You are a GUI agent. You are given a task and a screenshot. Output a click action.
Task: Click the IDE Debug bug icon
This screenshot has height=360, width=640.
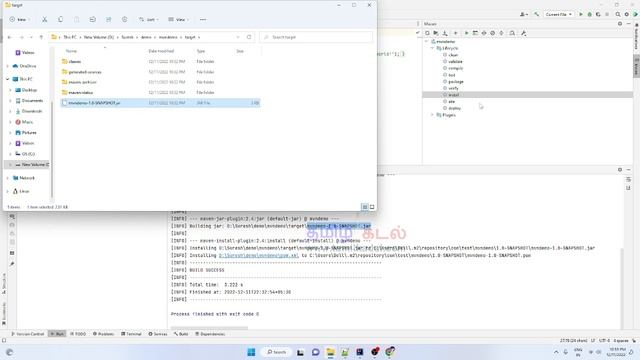(589, 14)
